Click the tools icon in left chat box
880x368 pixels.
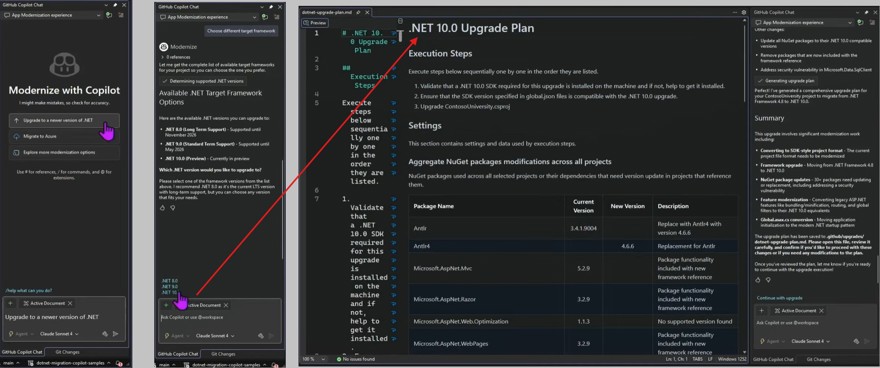pyautogui.click(x=105, y=334)
